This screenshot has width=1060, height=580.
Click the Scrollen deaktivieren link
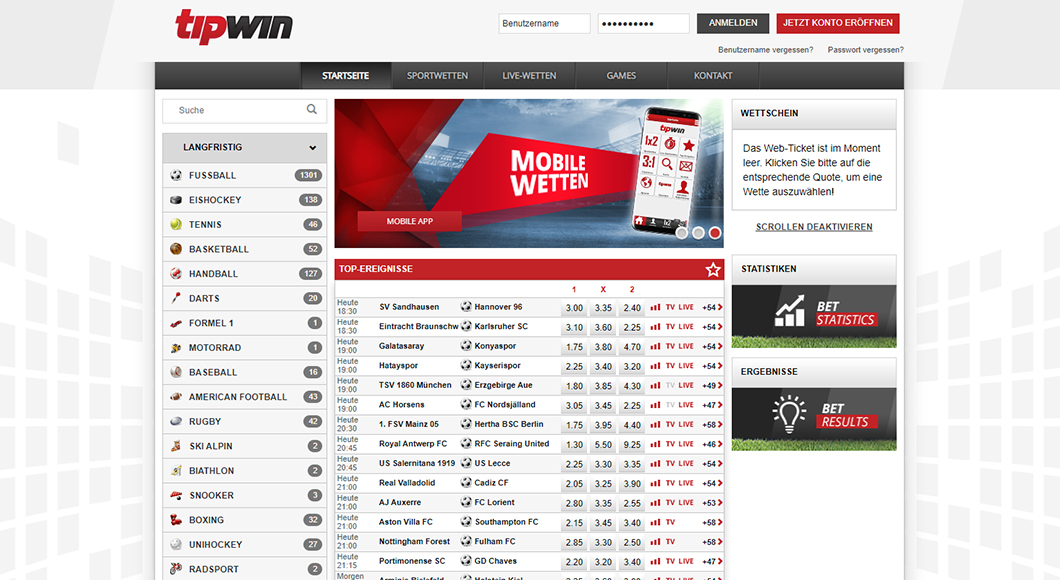814,227
